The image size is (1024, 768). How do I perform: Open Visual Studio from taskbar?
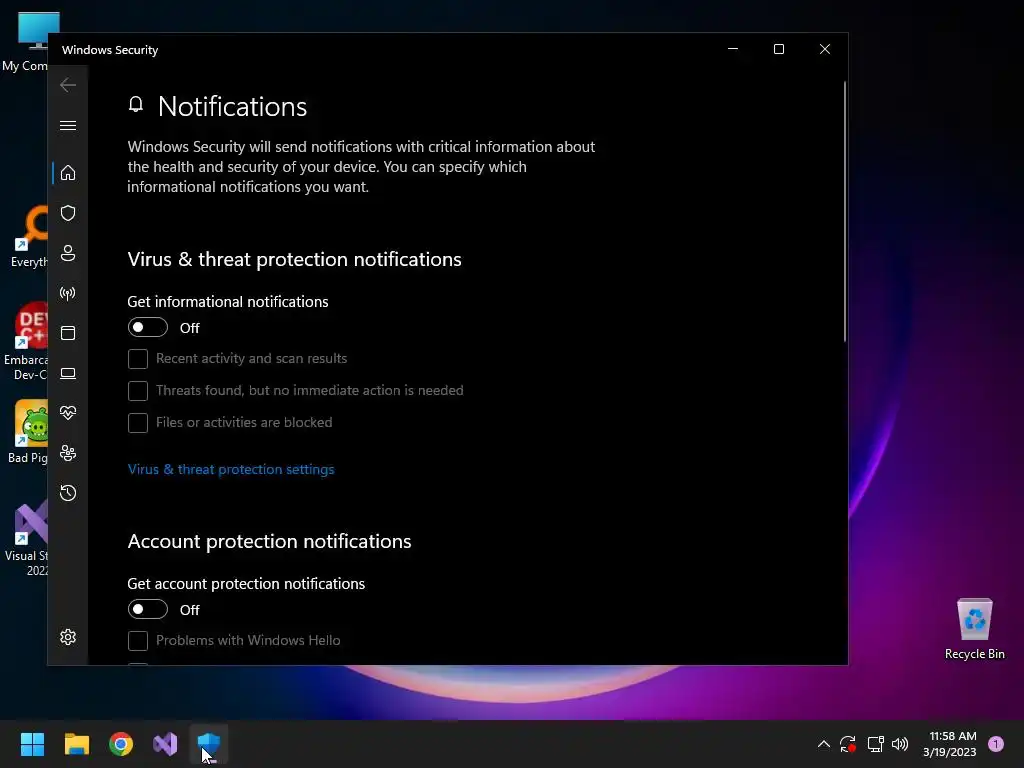click(x=165, y=744)
